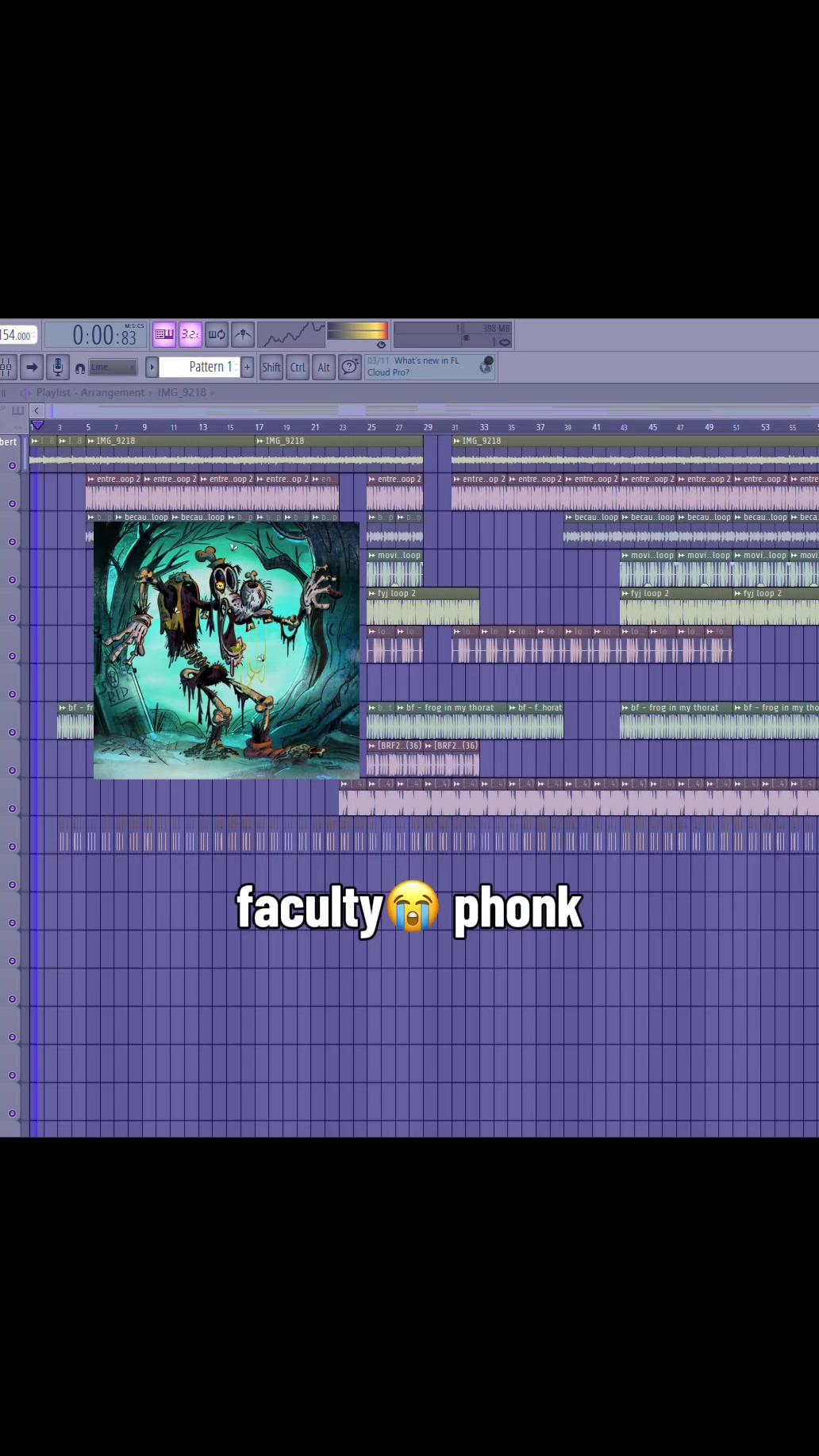The image size is (819, 1456).
Task: Click the metronome-style icon next to loop recording
Action: [243, 334]
